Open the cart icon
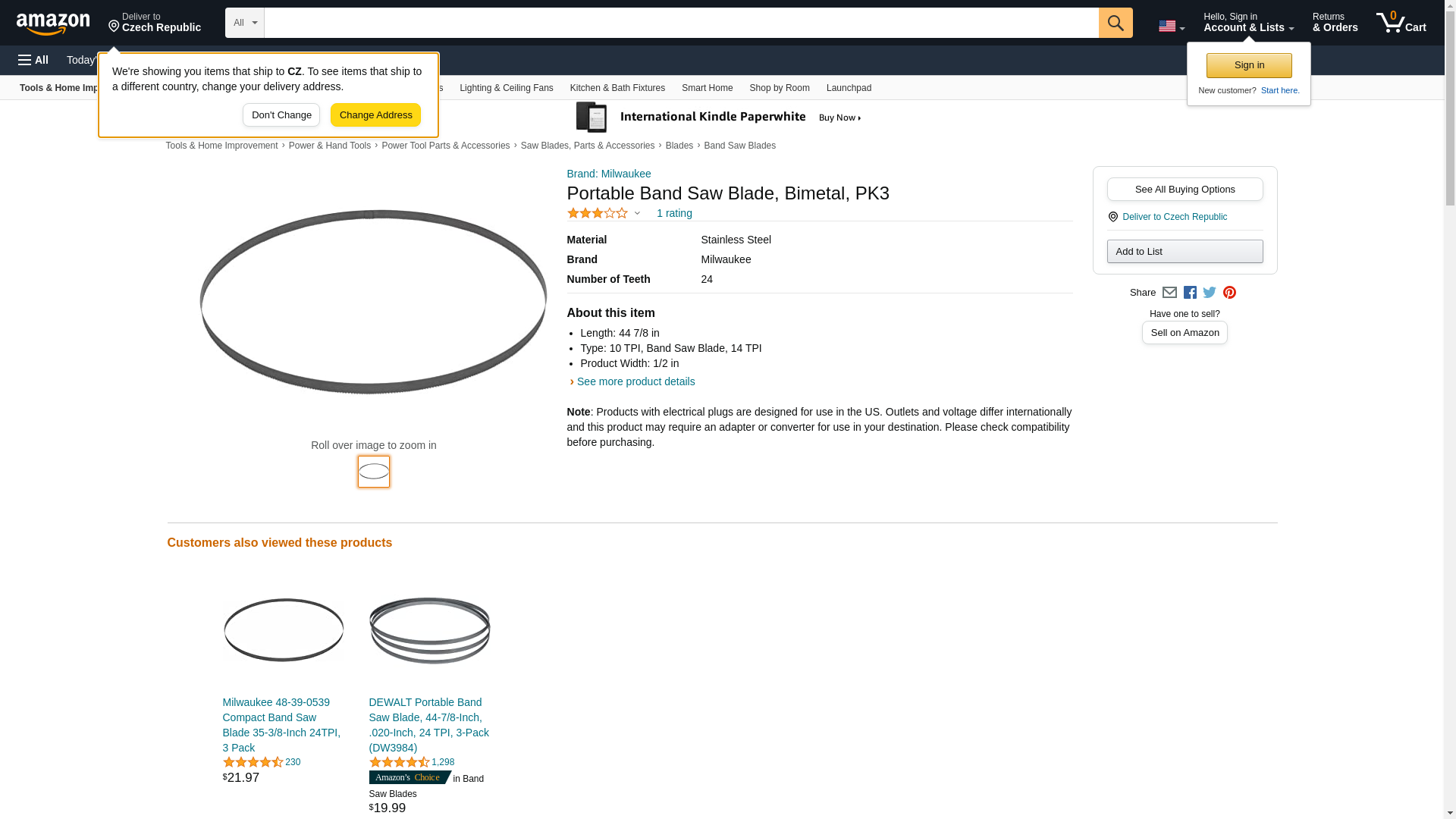 [1401, 23]
